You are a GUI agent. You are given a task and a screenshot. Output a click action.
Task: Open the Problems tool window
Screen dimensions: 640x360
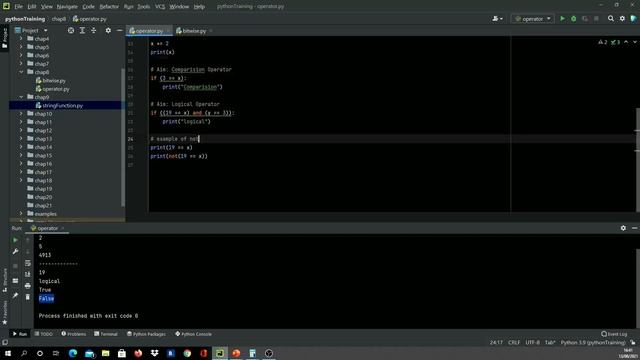coord(73,334)
